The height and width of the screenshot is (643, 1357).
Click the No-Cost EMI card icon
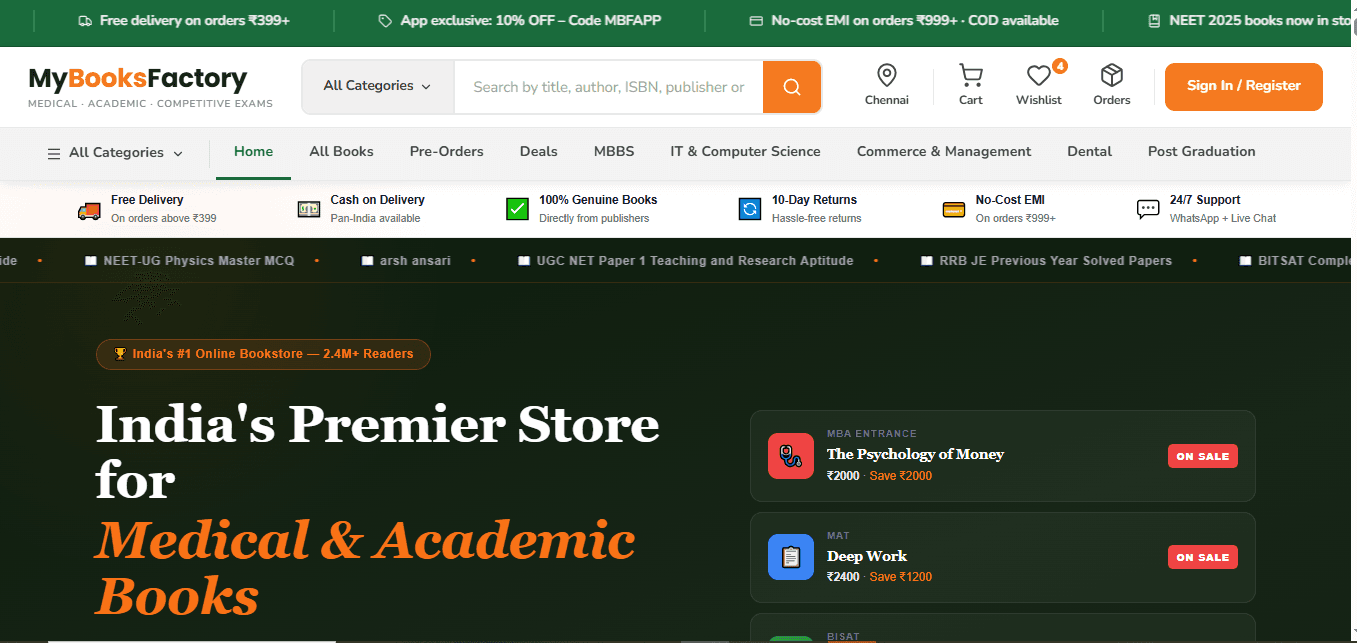(953, 209)
